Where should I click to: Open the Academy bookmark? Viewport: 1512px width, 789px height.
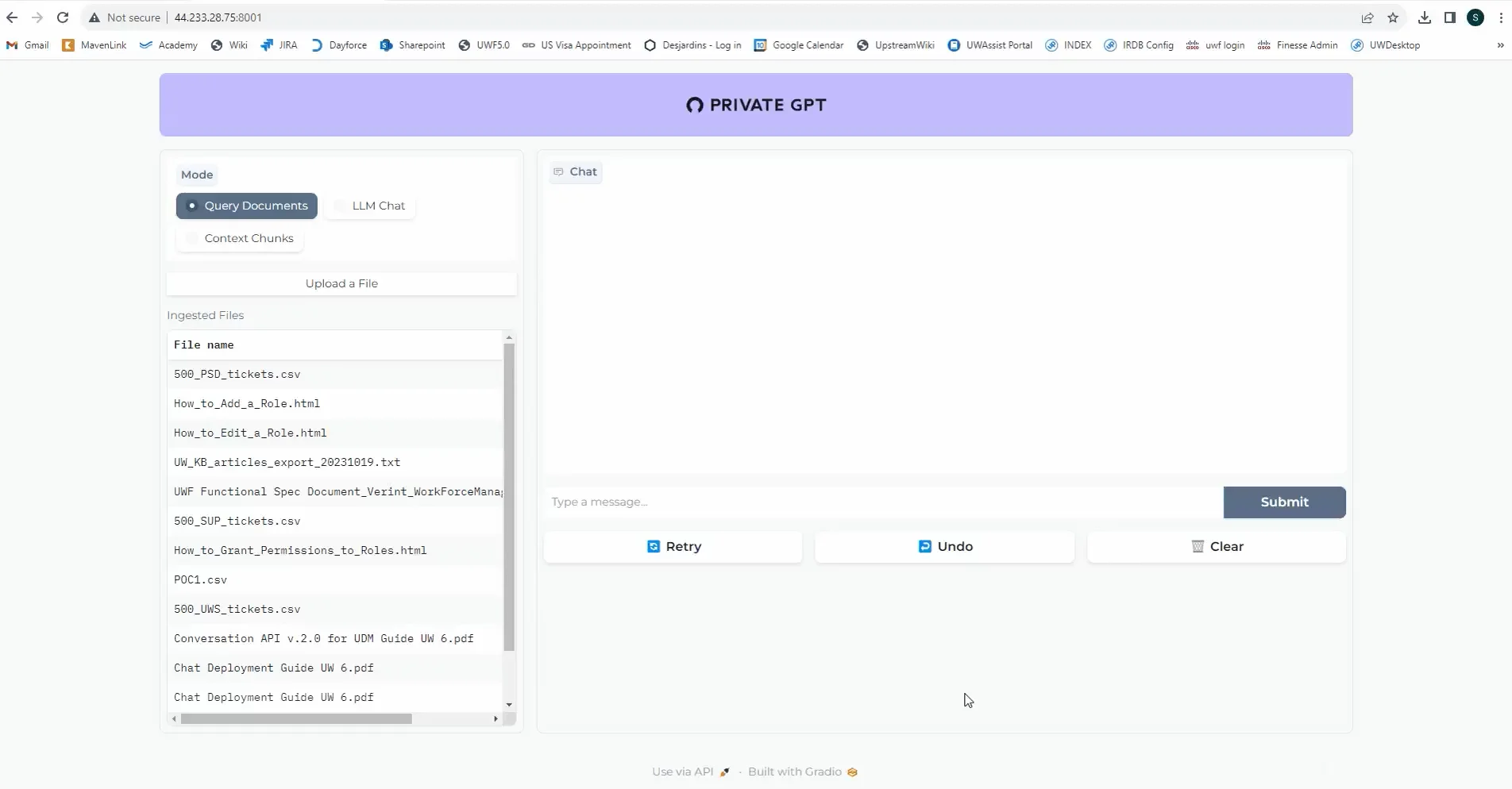tap(168, 45)
